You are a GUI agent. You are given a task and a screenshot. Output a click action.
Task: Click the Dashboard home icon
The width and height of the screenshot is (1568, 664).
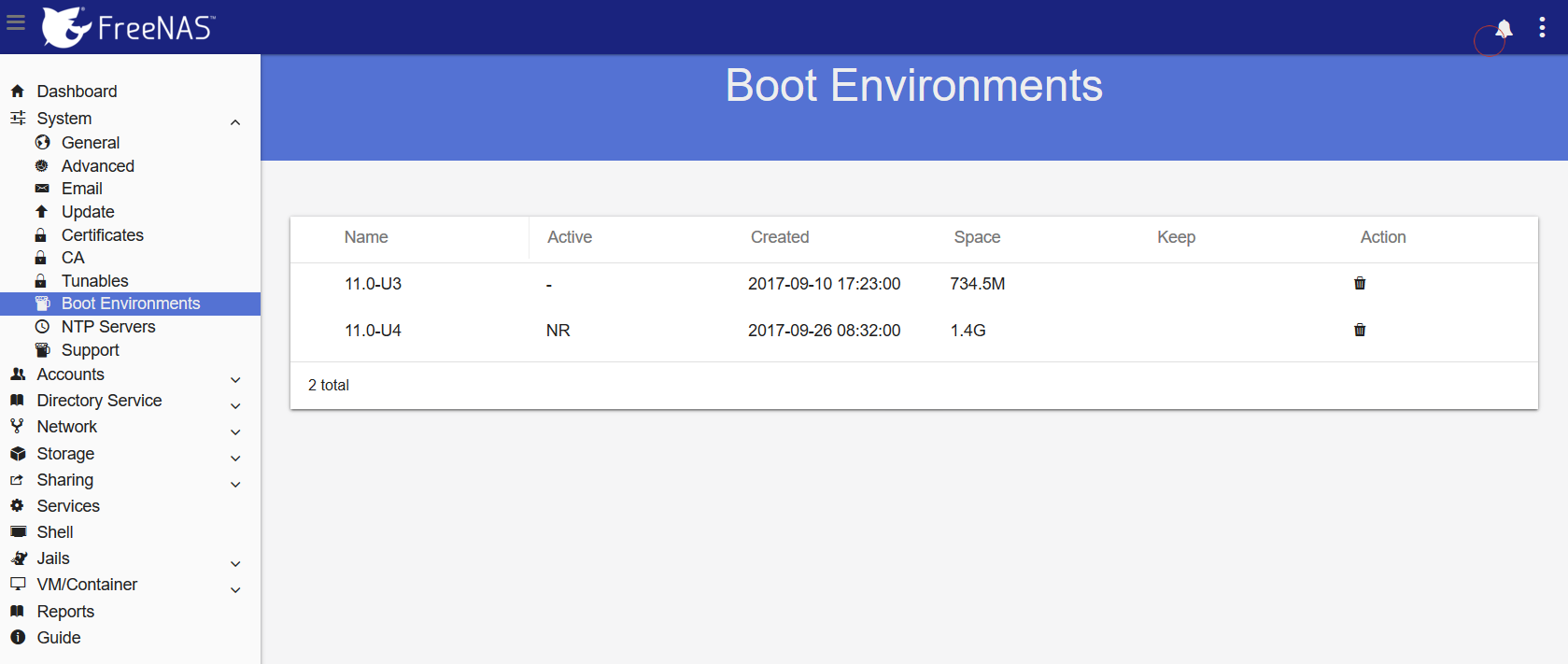[x=18, y=92]
